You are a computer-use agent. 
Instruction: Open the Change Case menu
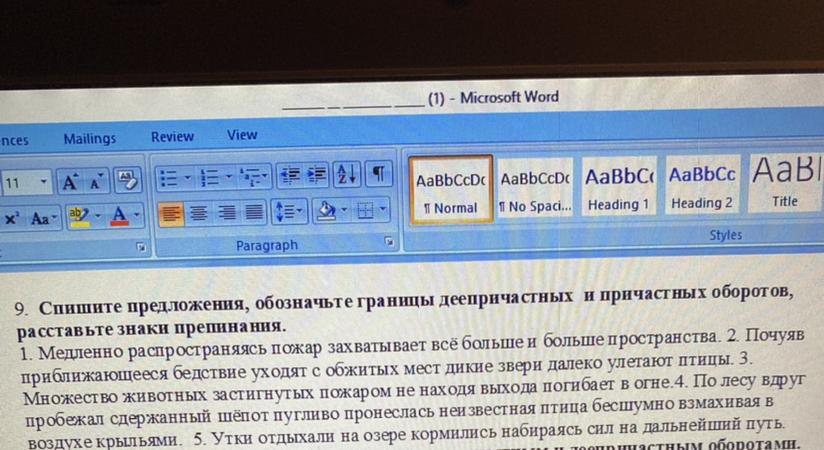tap(43, 218)
